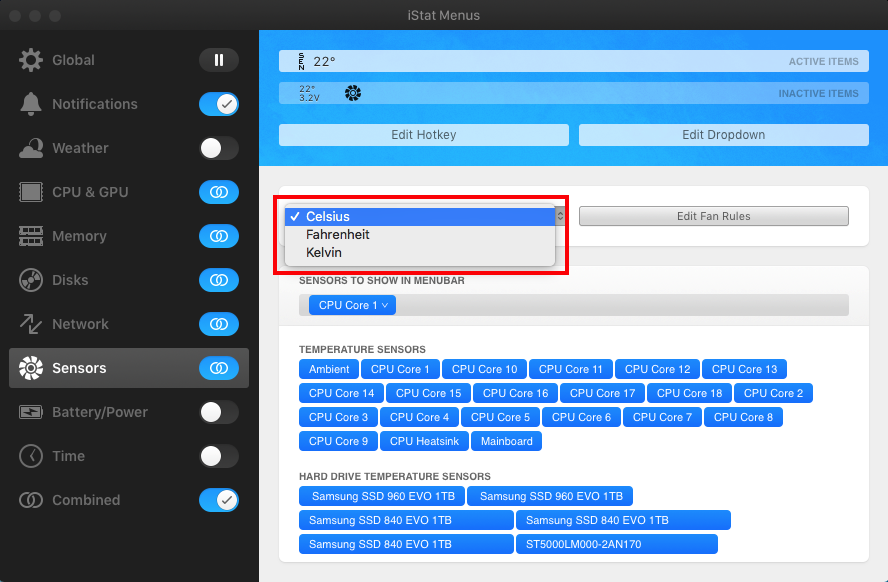Enable the Weather switch
This screenshot has height=582, width=888.
[219, 148]
